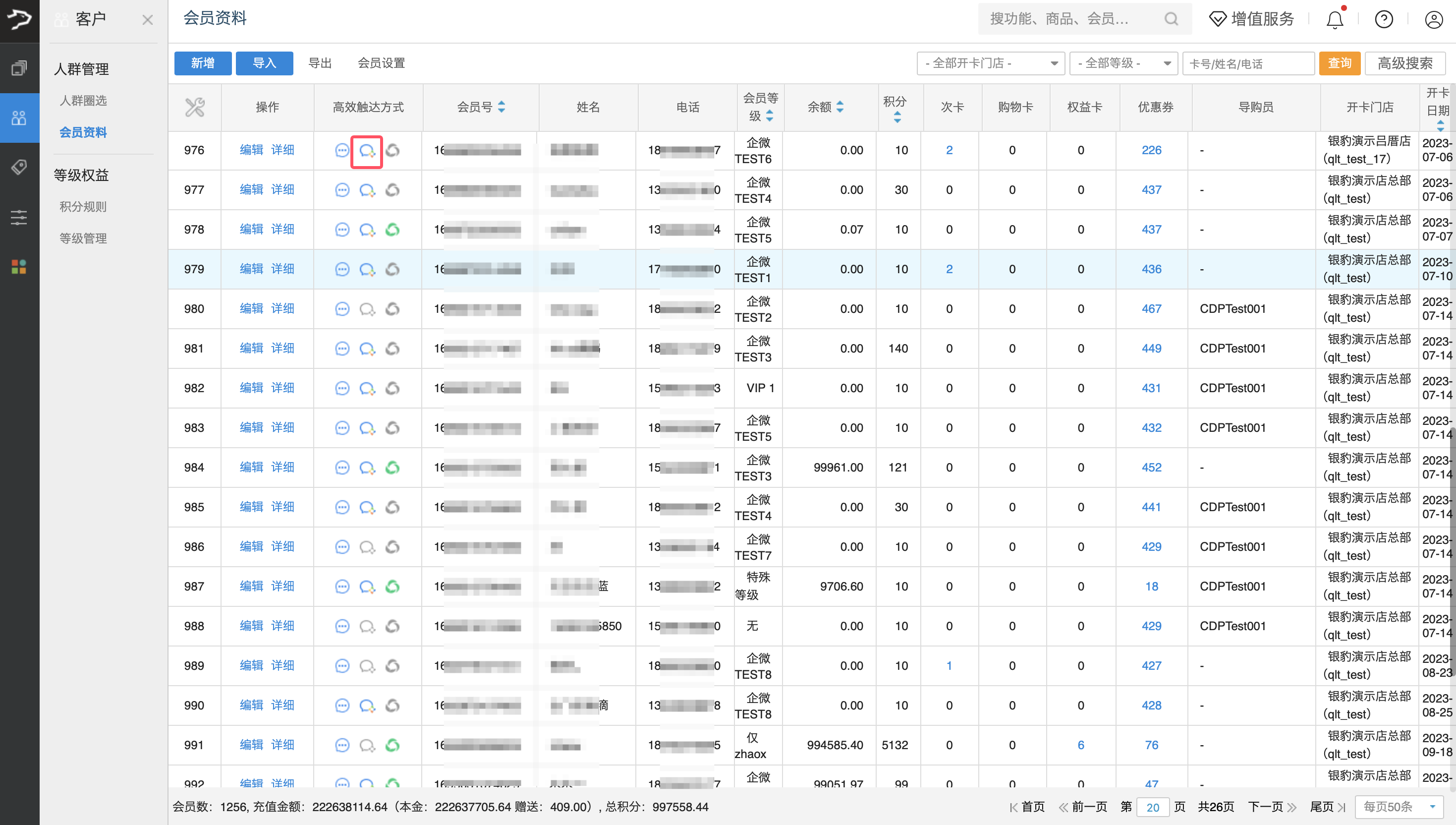Sort by 会员等级 column arrows
The image size is (1456, 825).
[770, 116]
